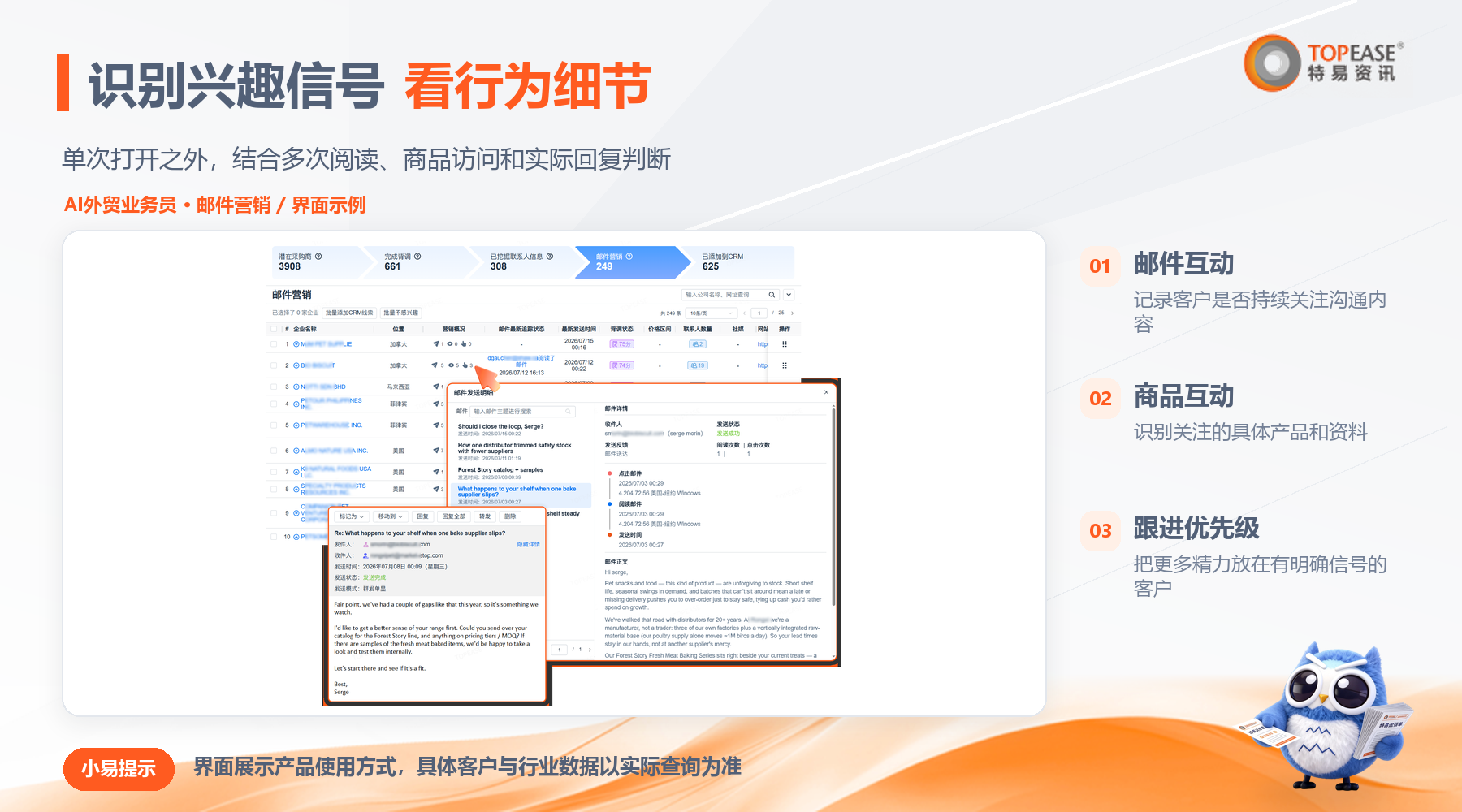Click the 回复全部 button
Viewport: 1462px width, 812px height.
(454, 516)
